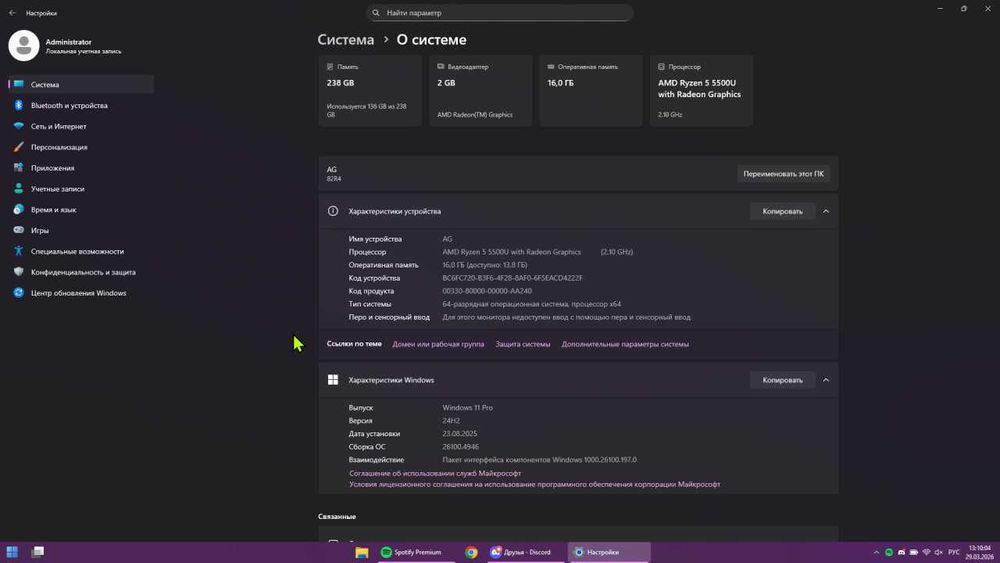Click the magnifier icon in the search box
Screen dimensions: 1000x563
tap(376, 13)
